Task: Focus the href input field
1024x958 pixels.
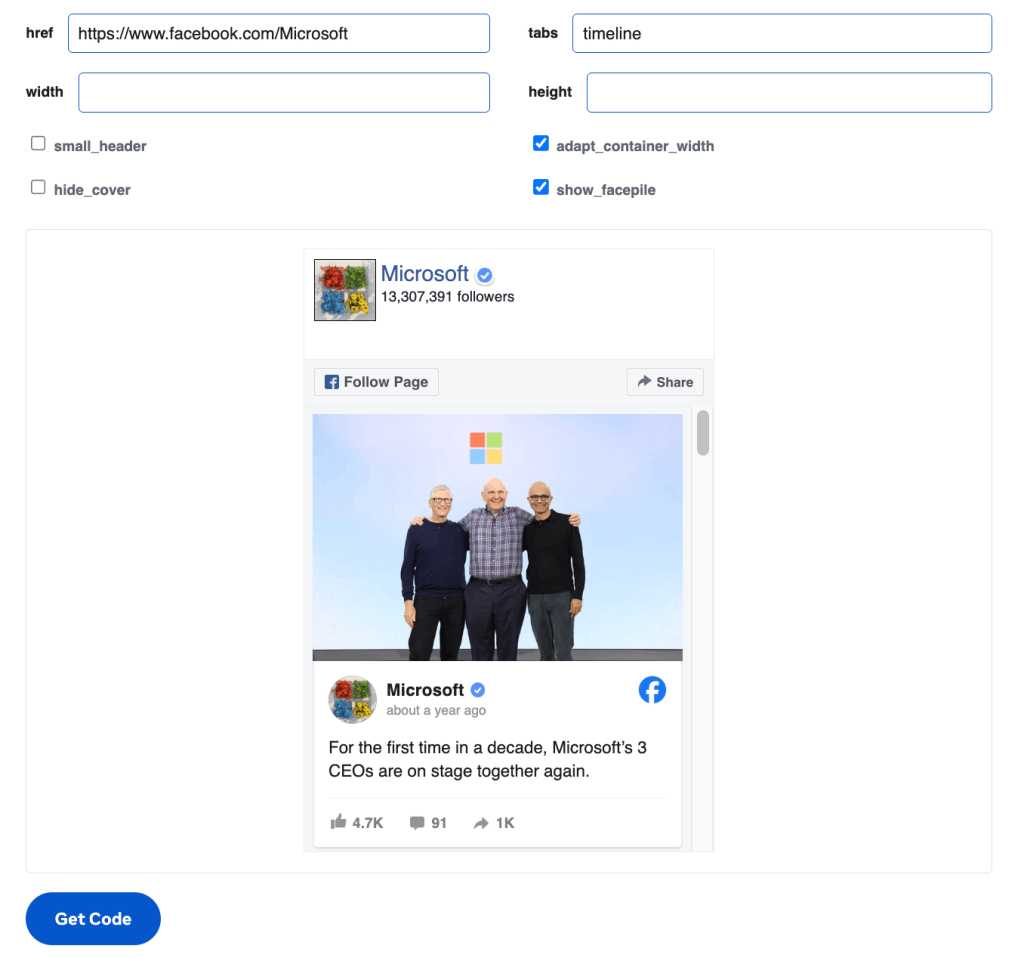Action: 279,33
